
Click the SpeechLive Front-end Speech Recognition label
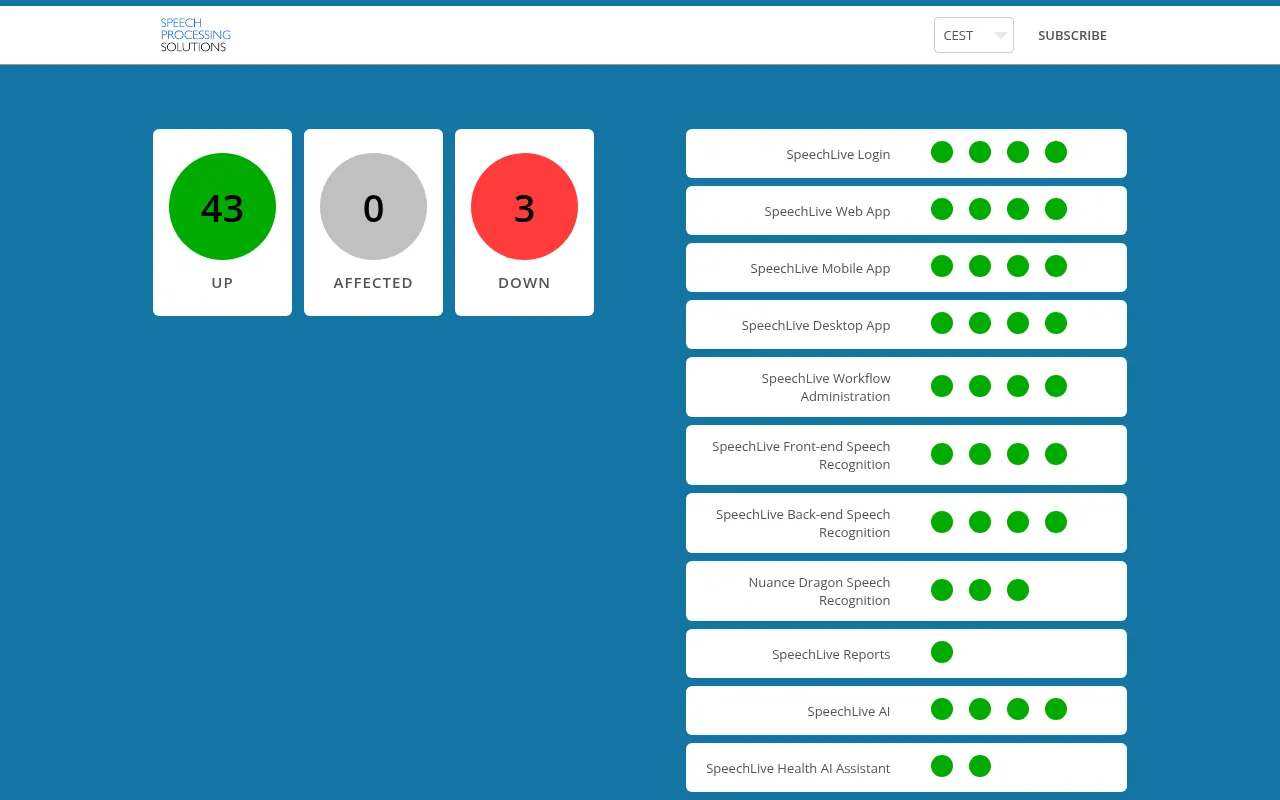coord(801,455)
